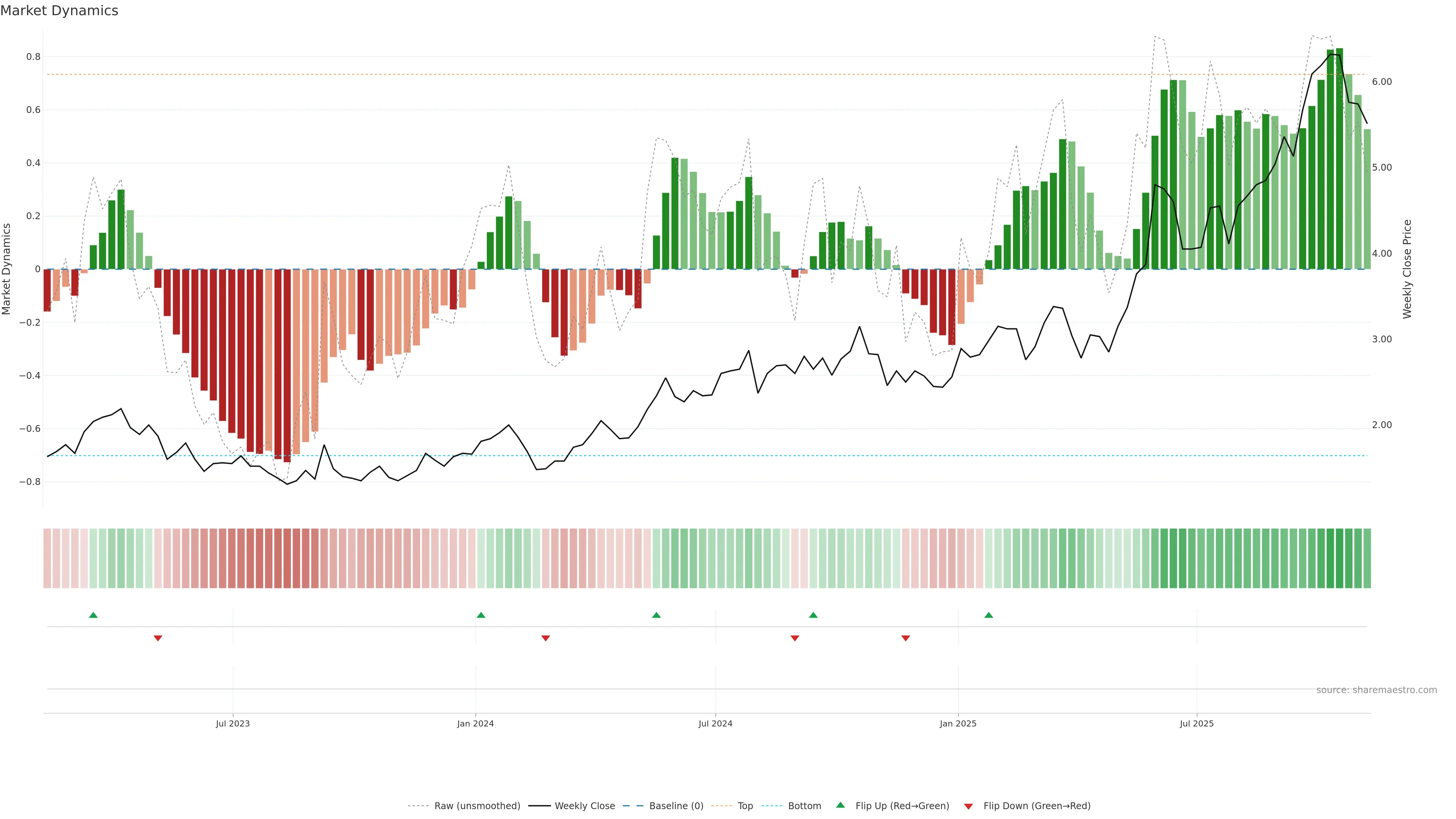Click the Weekly Close Price axis title
The image size is (1456, 819).
pyautogui.click(x=1407, y=269)
